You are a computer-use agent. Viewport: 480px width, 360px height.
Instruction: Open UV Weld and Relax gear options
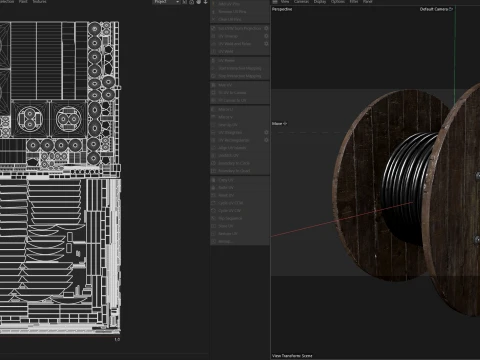click(x=266, y=44)
